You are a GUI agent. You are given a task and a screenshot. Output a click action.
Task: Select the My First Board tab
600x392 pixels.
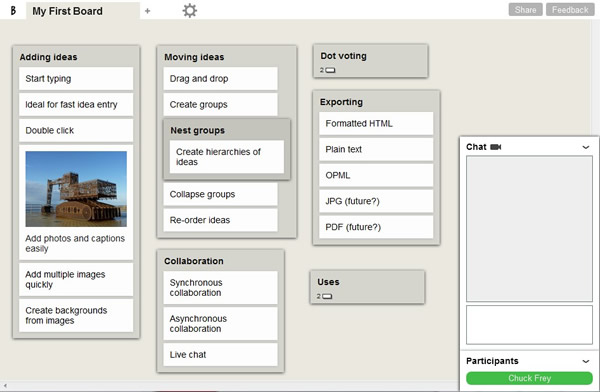83,11
